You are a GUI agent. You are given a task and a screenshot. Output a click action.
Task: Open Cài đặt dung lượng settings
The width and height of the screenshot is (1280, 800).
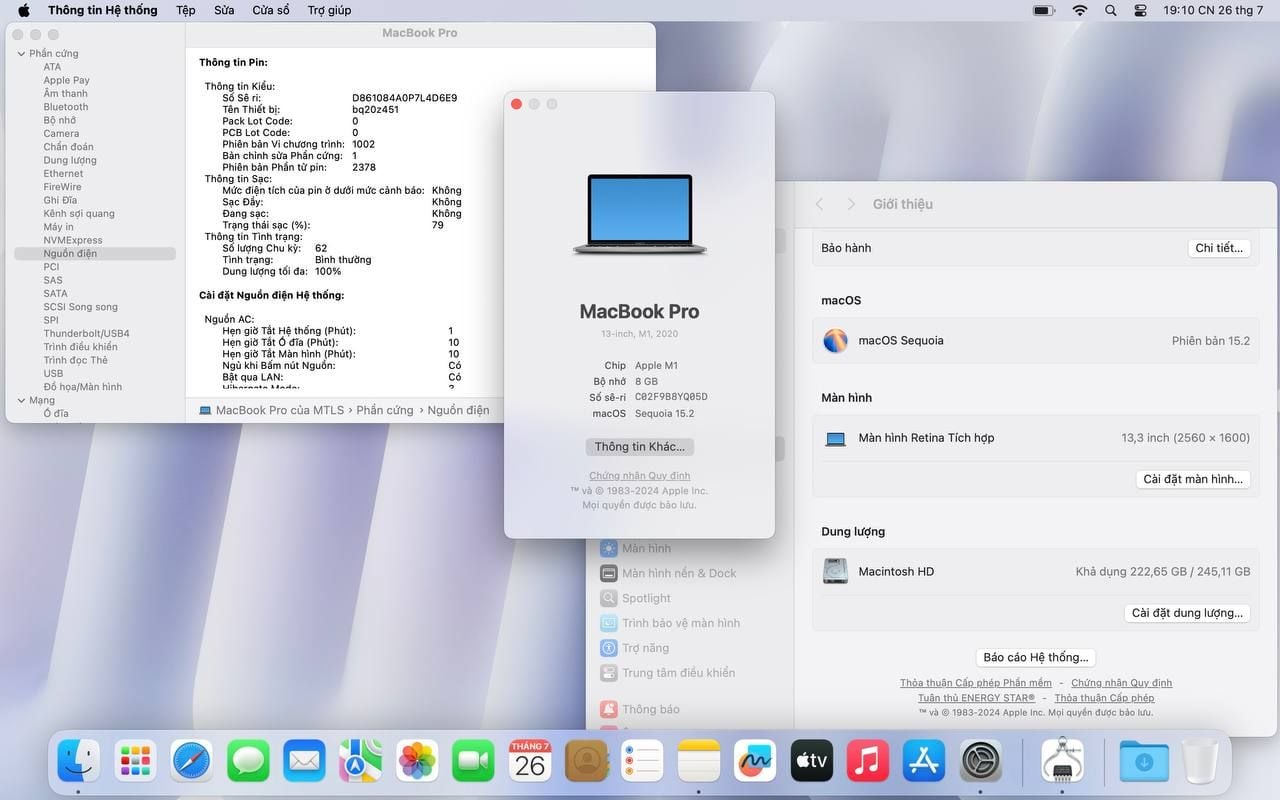pyautogui.click(x=1187, y=613)
